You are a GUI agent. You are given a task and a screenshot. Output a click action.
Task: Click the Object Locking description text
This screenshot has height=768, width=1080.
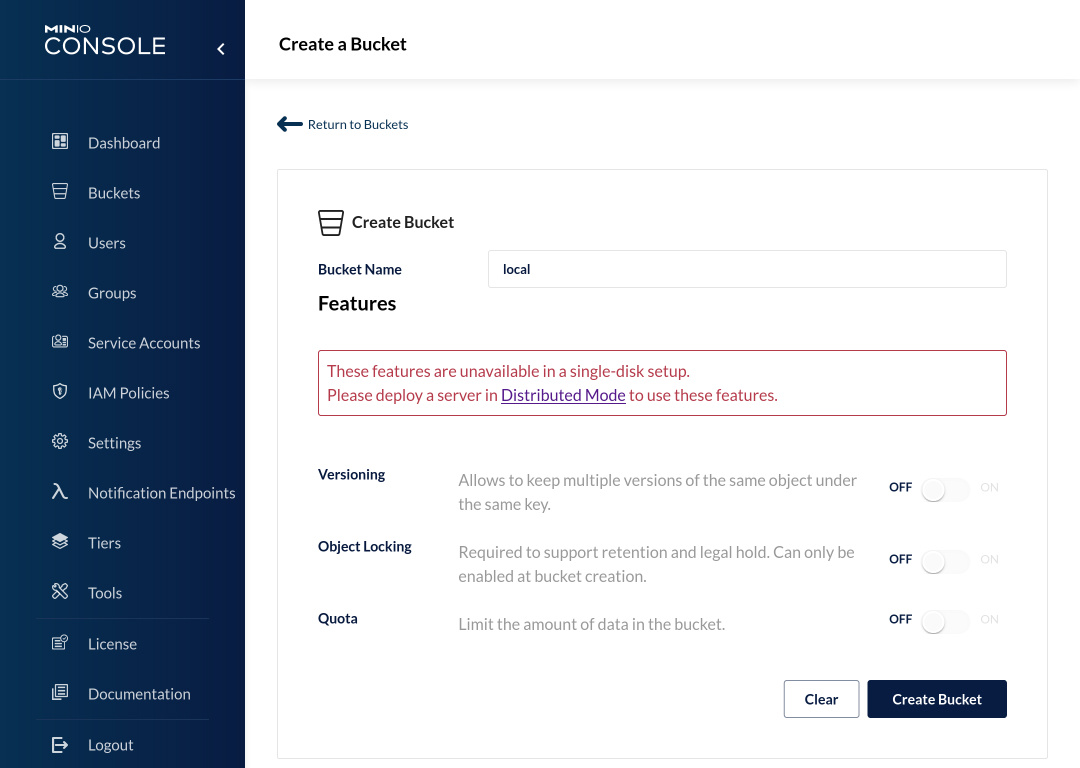(656, 564)
